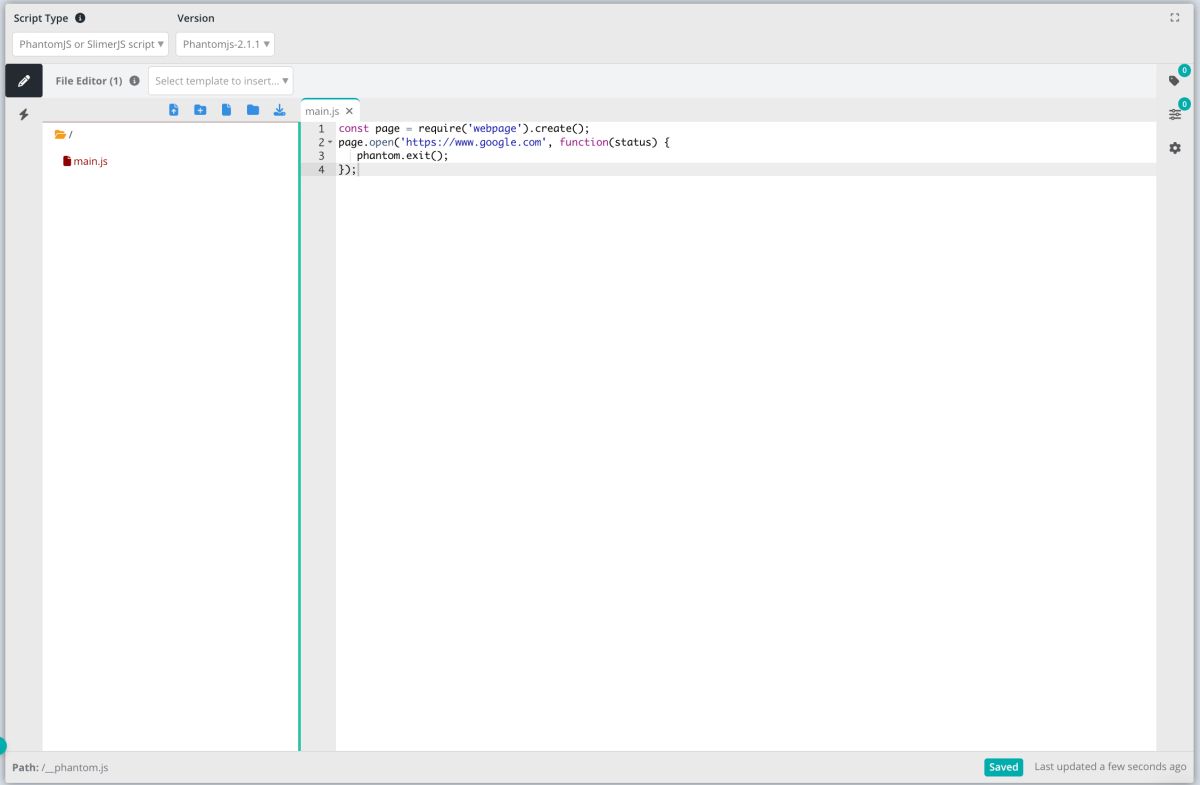Open the Script Type dropdown
Image resolution: width=1200 pixels, height=785 pixels.
(91, 44)
